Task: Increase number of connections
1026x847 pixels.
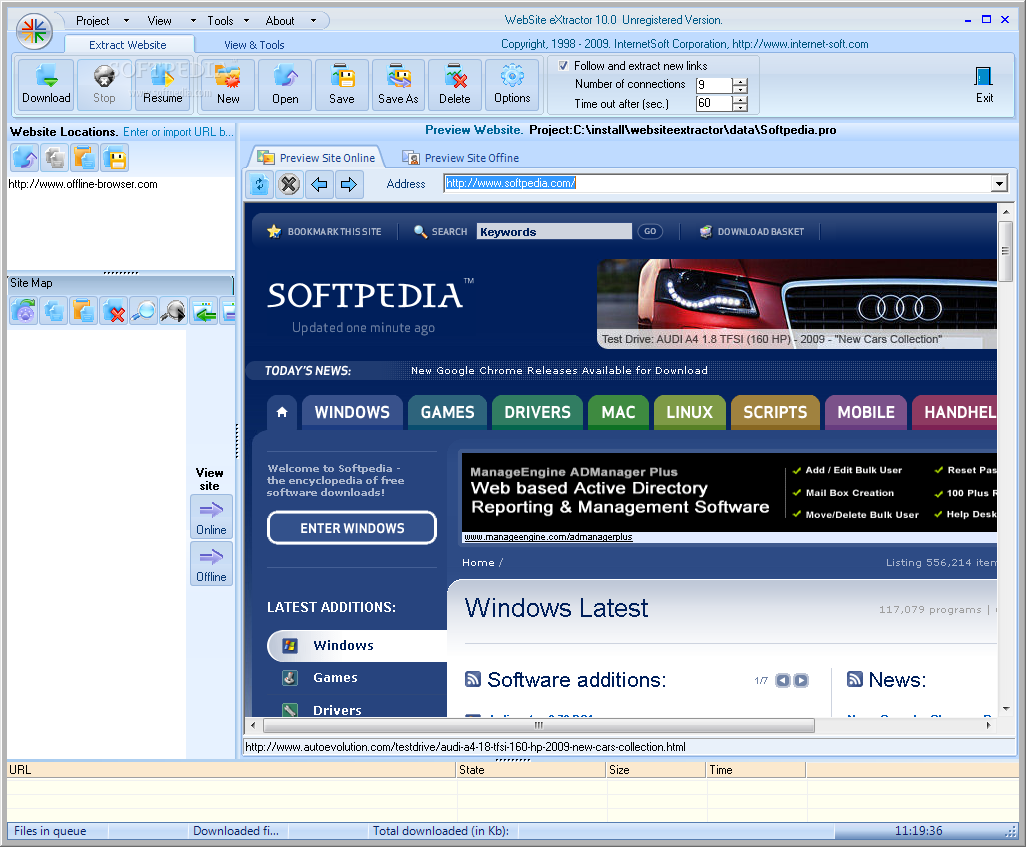Action: pos(740,81)
